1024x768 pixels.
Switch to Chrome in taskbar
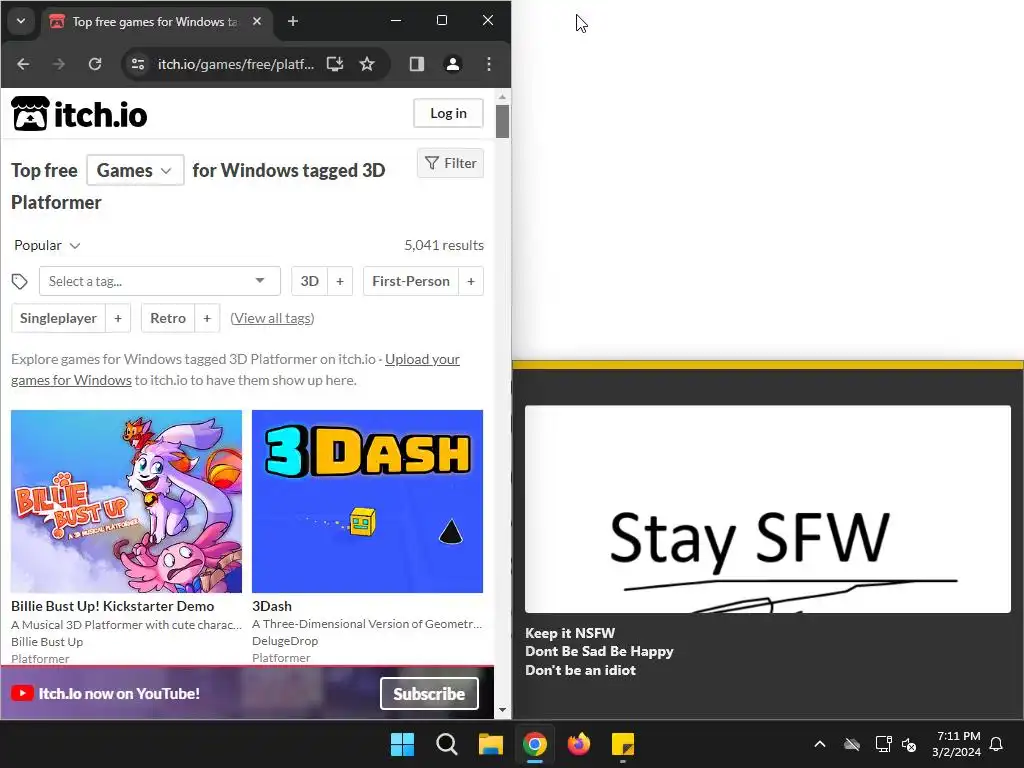[535, 744]
